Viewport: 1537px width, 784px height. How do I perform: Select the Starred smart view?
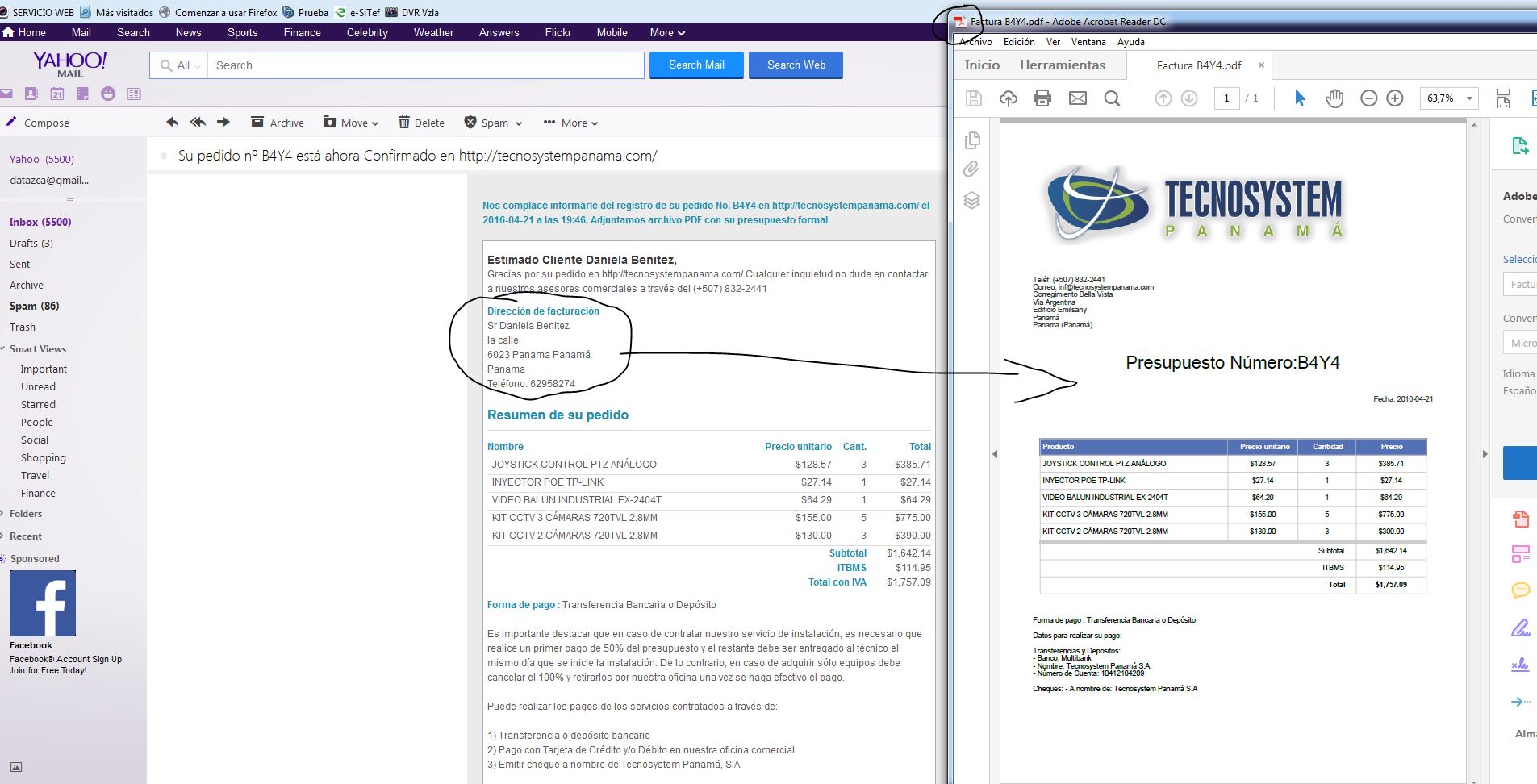pyautogui.click(x=38, y=404)
